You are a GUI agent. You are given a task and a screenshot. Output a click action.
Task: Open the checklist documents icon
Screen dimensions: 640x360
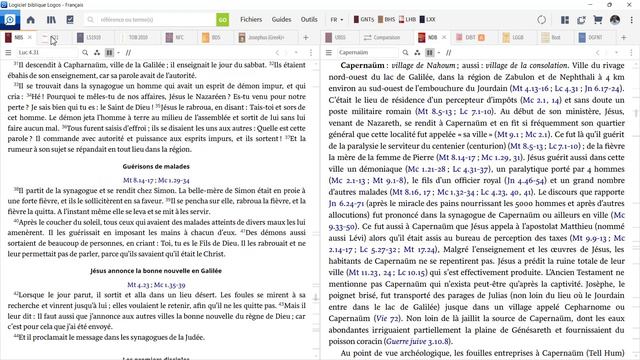coord(70,20)
